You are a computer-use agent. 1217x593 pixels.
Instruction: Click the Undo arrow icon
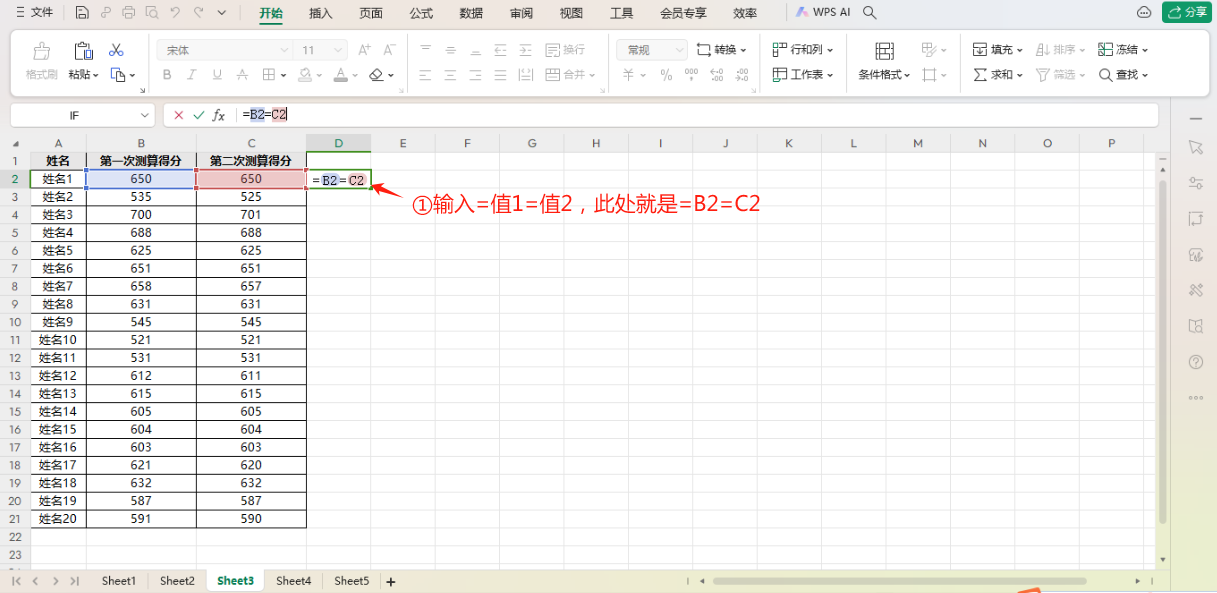click(x=175, y=13)
